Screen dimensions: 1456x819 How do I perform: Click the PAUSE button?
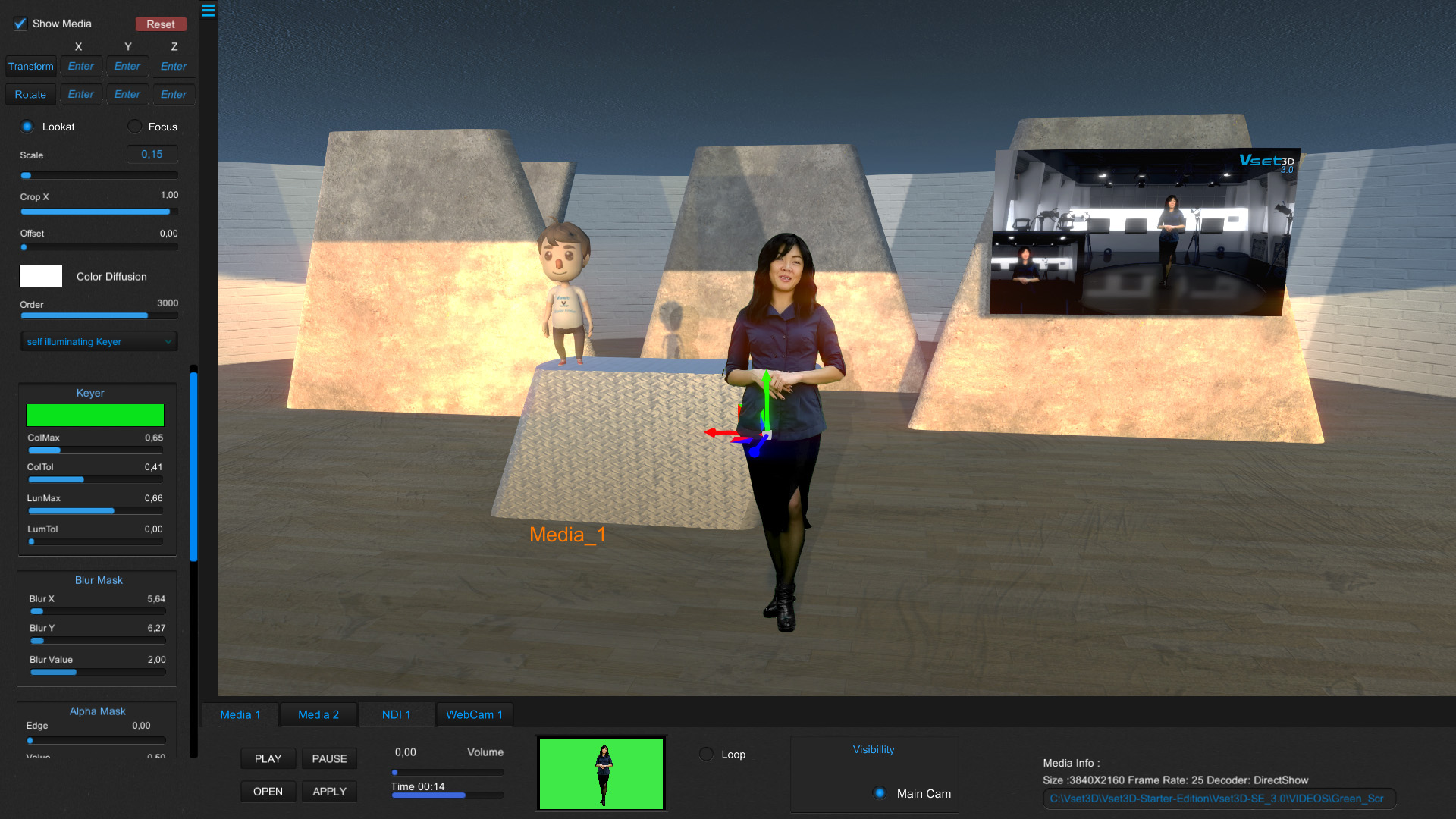[330, 758]
